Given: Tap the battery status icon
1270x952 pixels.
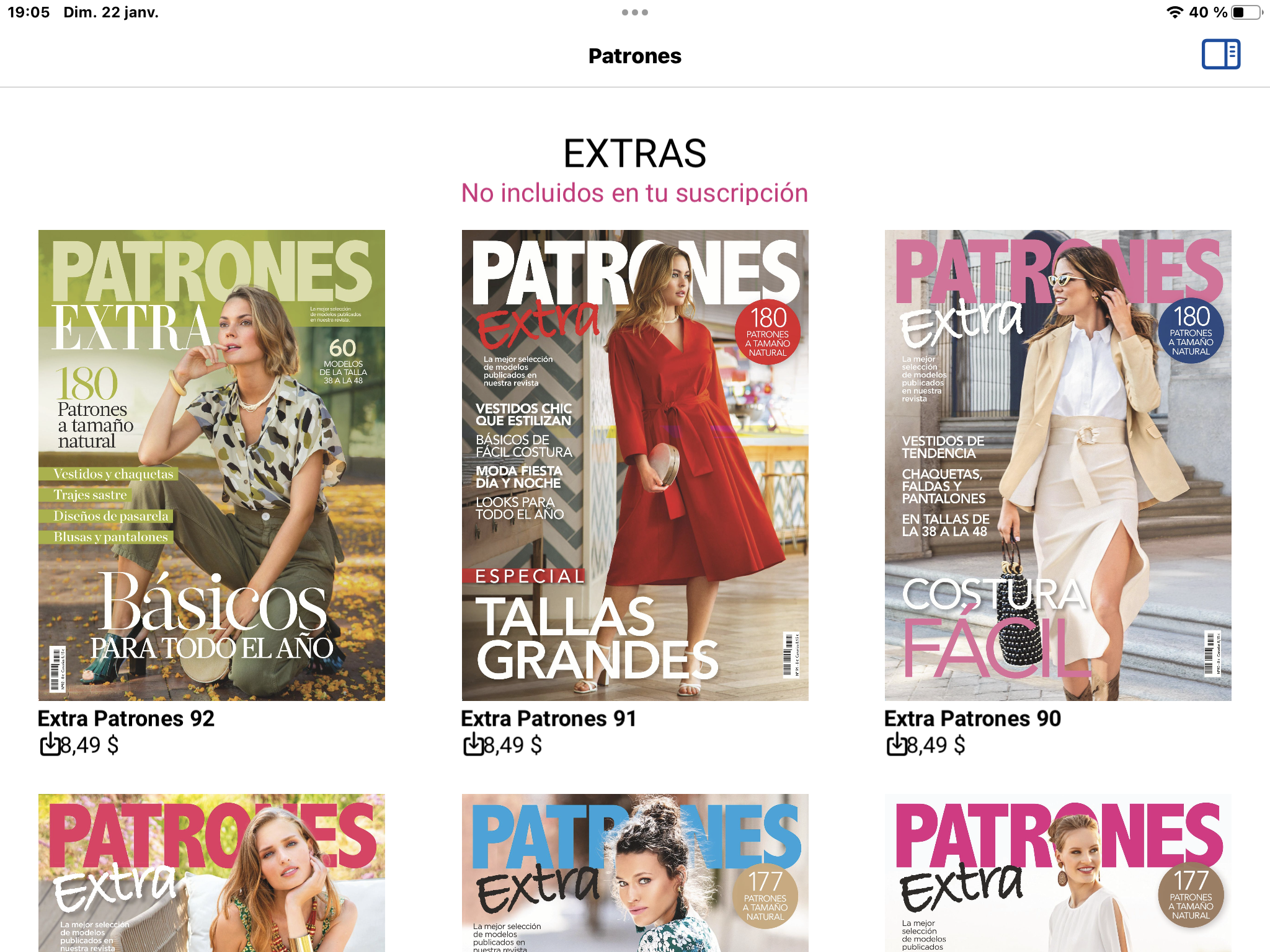Looking at the screenshot, I should click(x=1246, y=12).
